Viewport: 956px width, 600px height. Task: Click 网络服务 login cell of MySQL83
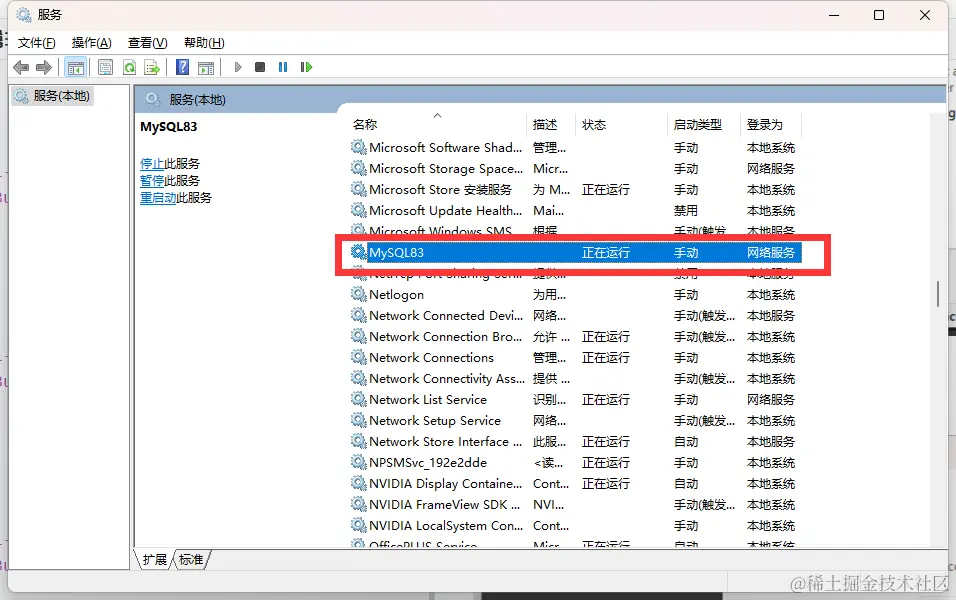coord(771,252)
